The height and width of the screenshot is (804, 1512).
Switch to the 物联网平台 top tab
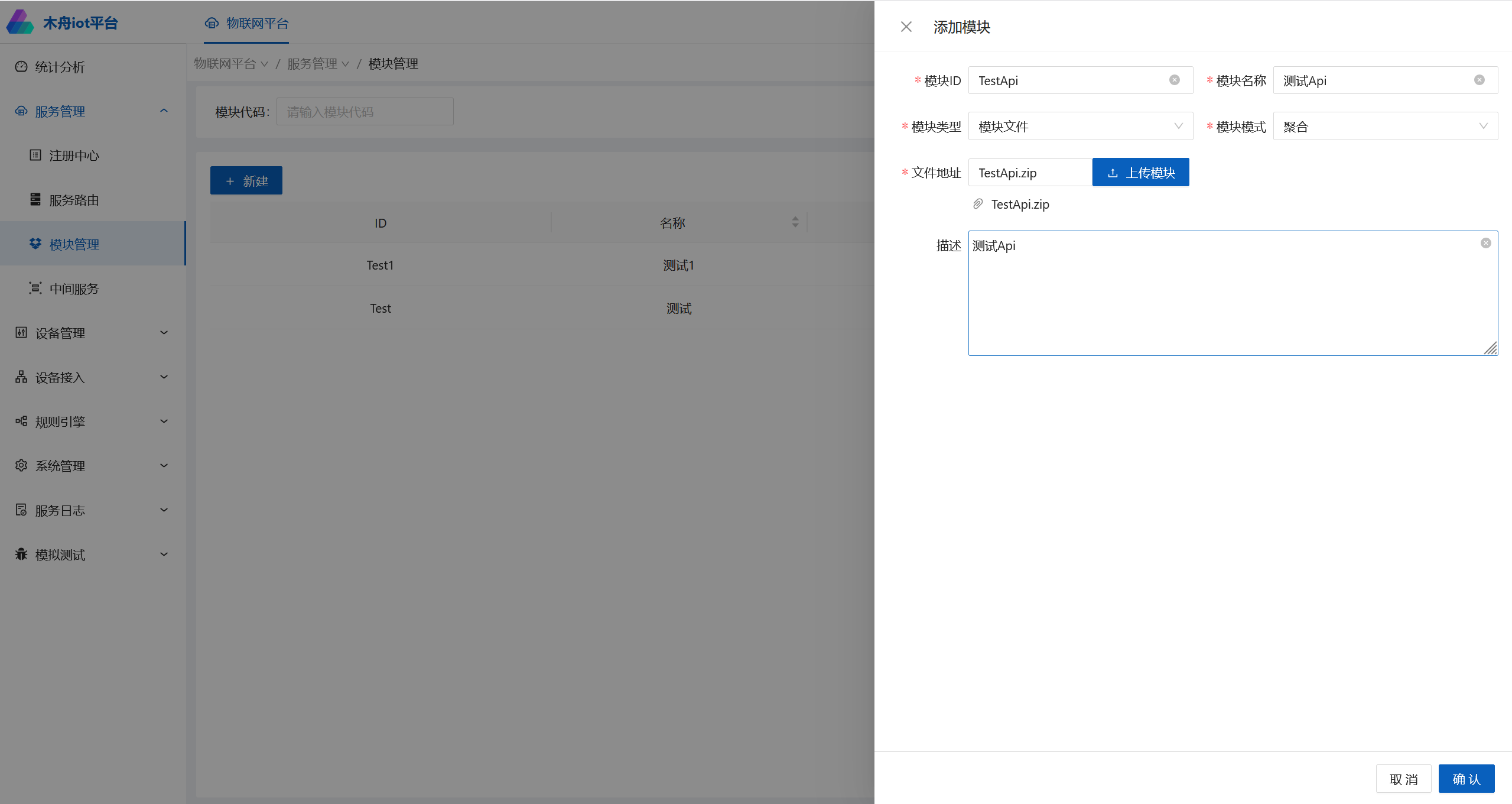pyautogui.click(x=247, y=24)
